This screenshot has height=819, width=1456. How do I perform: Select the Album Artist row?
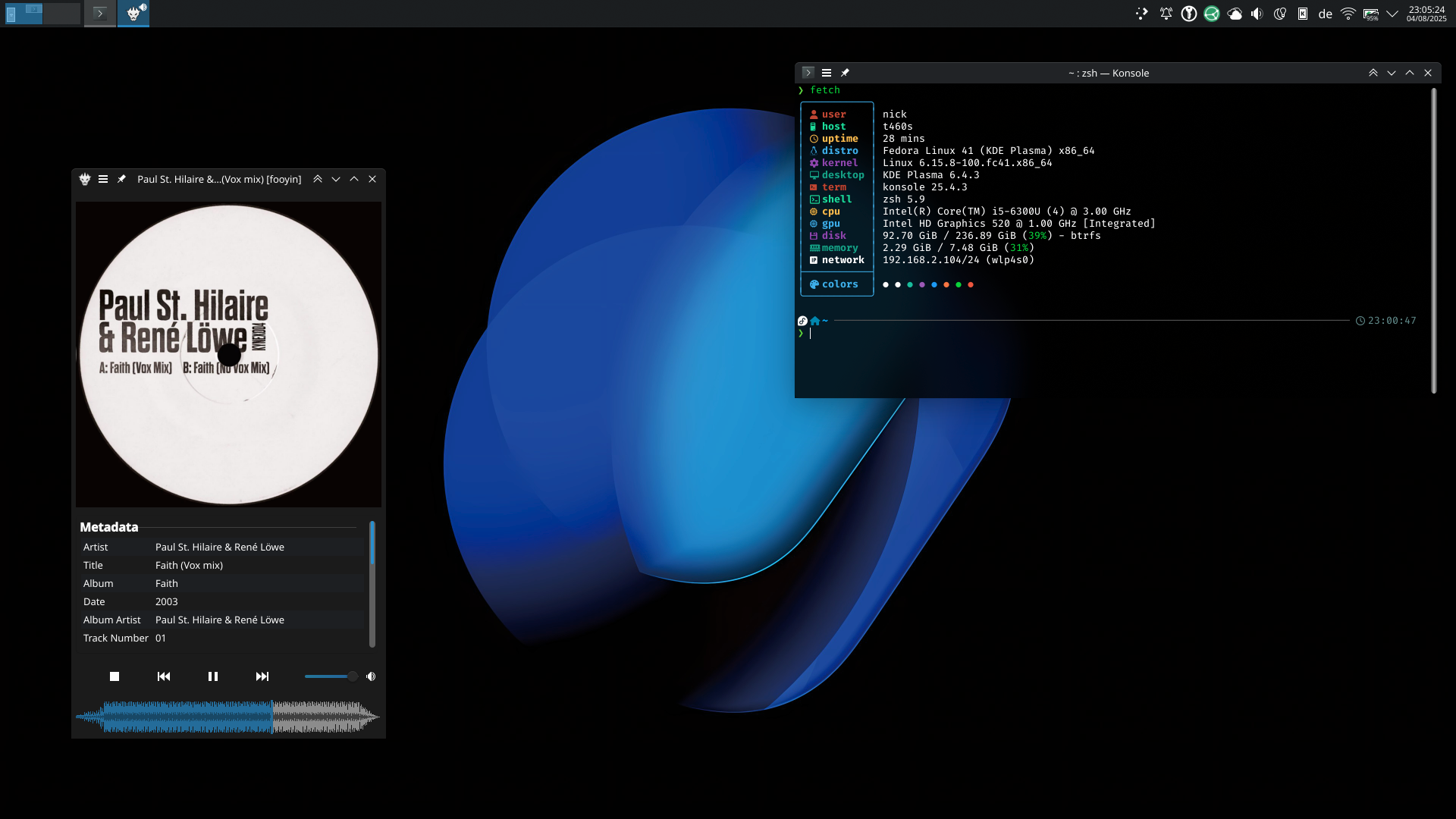[223, 620]
